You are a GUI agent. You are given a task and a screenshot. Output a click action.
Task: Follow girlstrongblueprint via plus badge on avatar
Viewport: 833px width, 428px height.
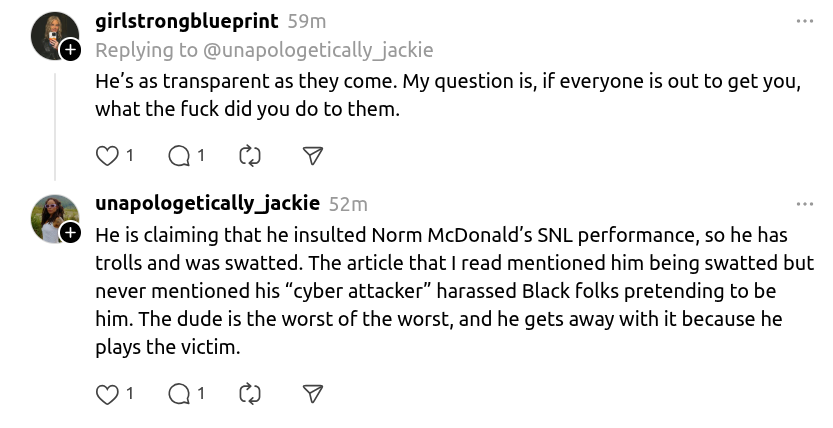[70, 50]
